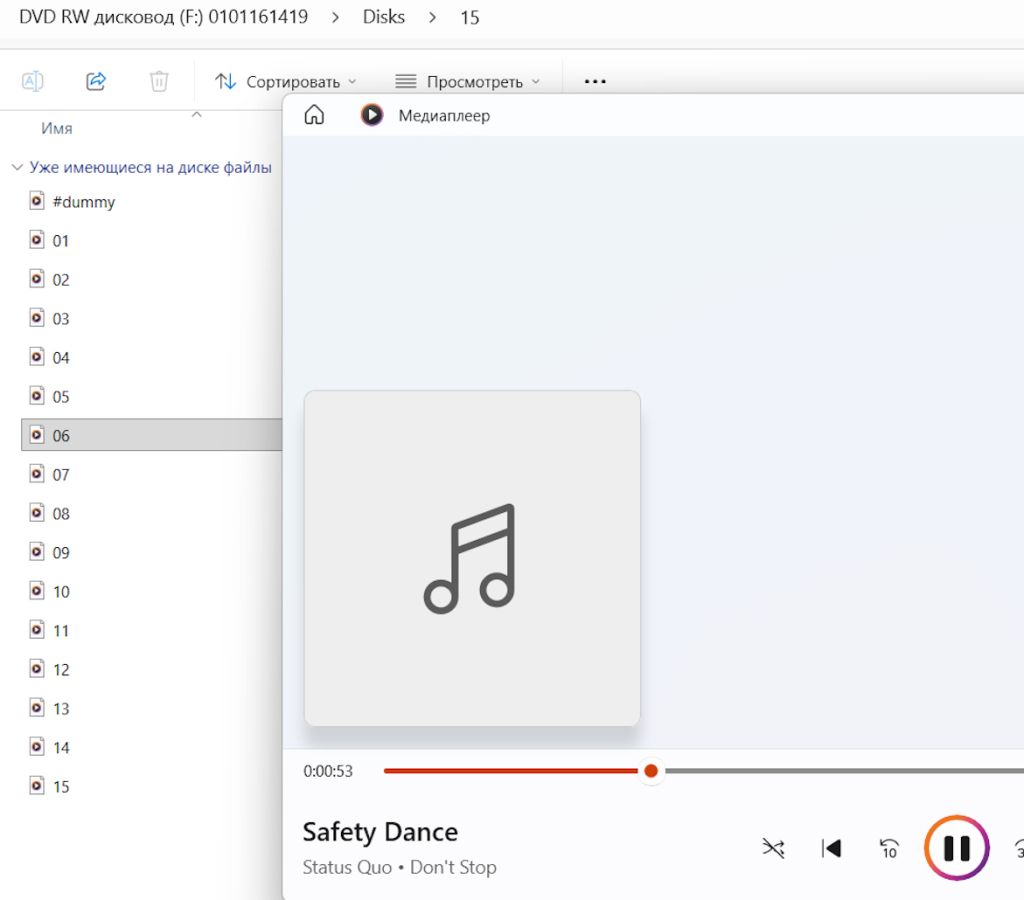Skip to the previous track
This screenshot has height=900, width=1024.
(x=831, y=848)
